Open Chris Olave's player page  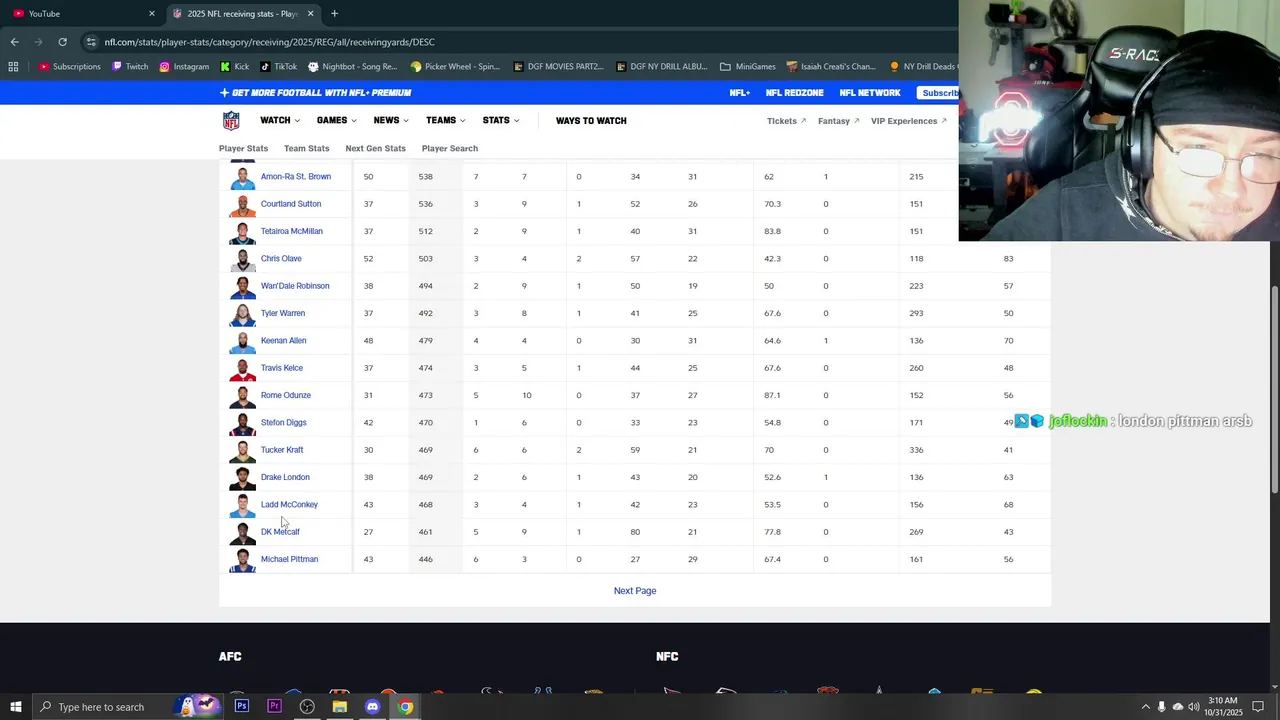(281, 259)
